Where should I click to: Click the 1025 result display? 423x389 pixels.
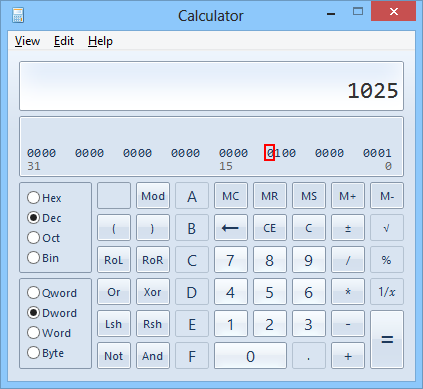click(211, 86)
